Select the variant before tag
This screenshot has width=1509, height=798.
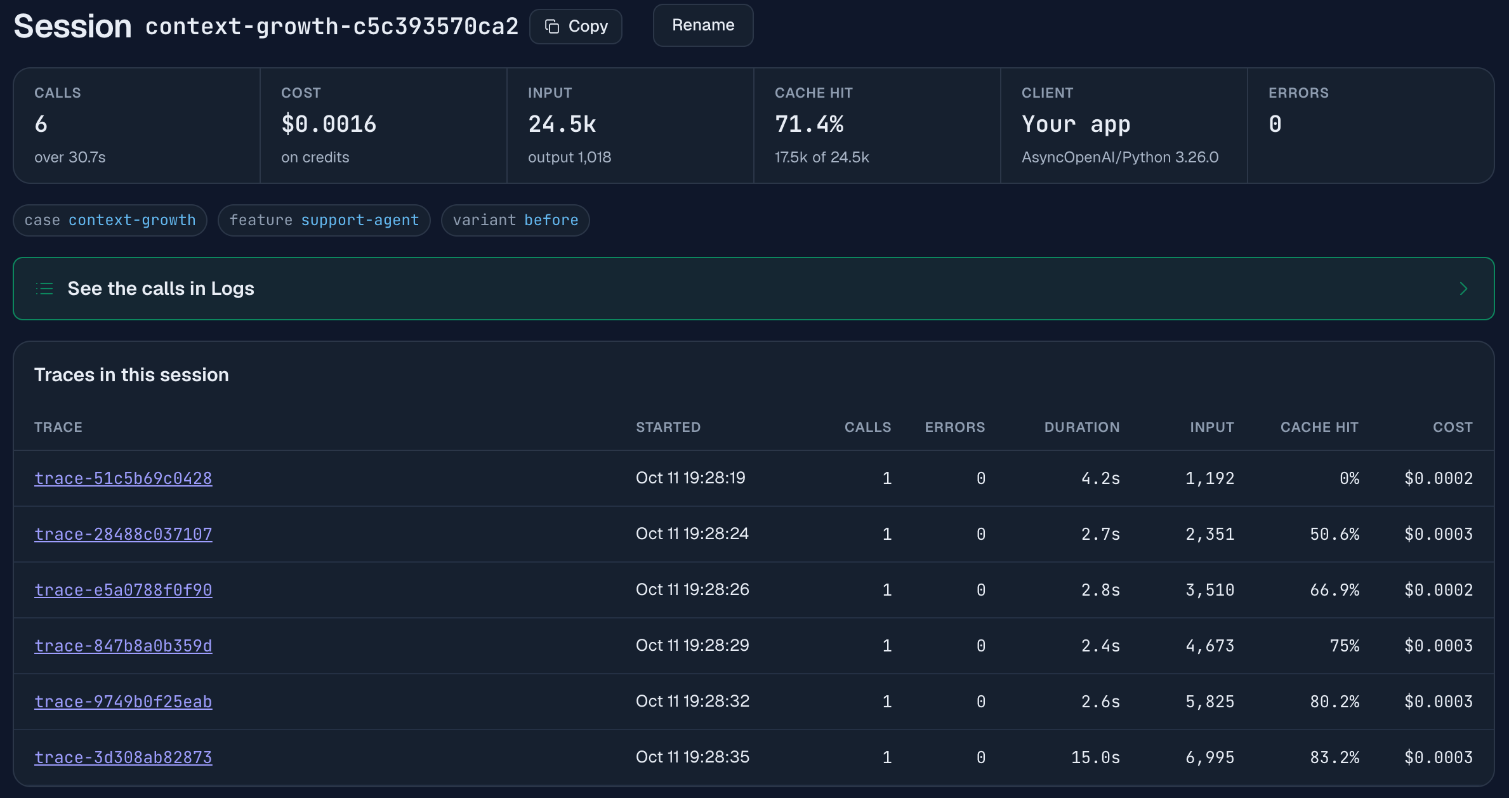(x=515, y=220)
